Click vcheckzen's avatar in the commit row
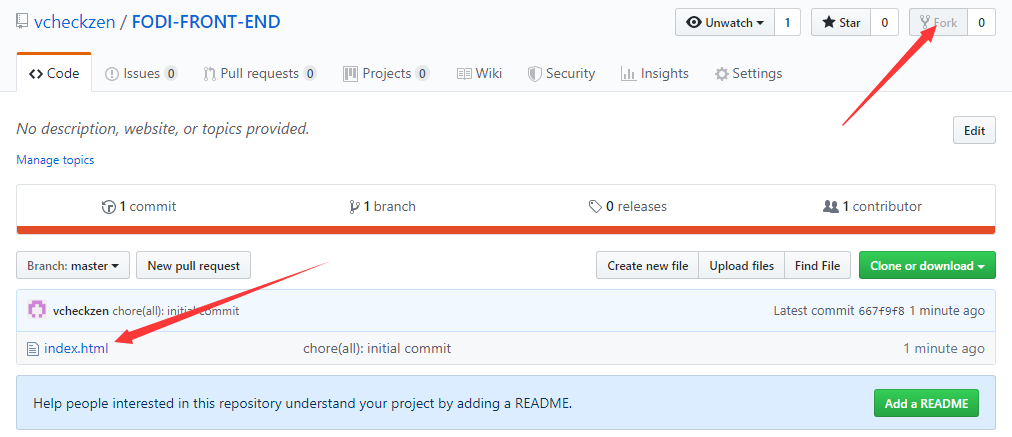Screen dimensions: 1012x437 click(x=37, y=310)
